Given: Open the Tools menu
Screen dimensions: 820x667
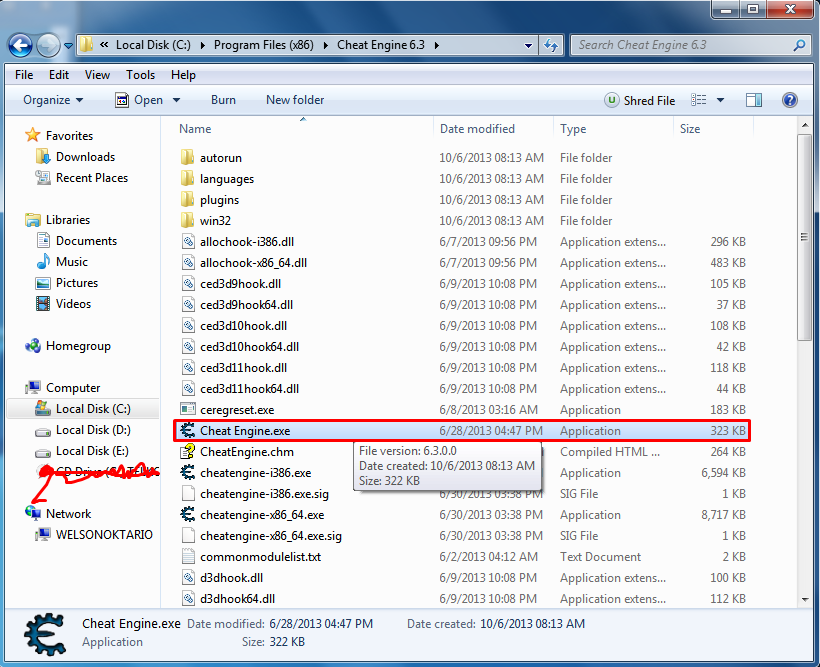Looking at the screenshot, I should point(140,75).
